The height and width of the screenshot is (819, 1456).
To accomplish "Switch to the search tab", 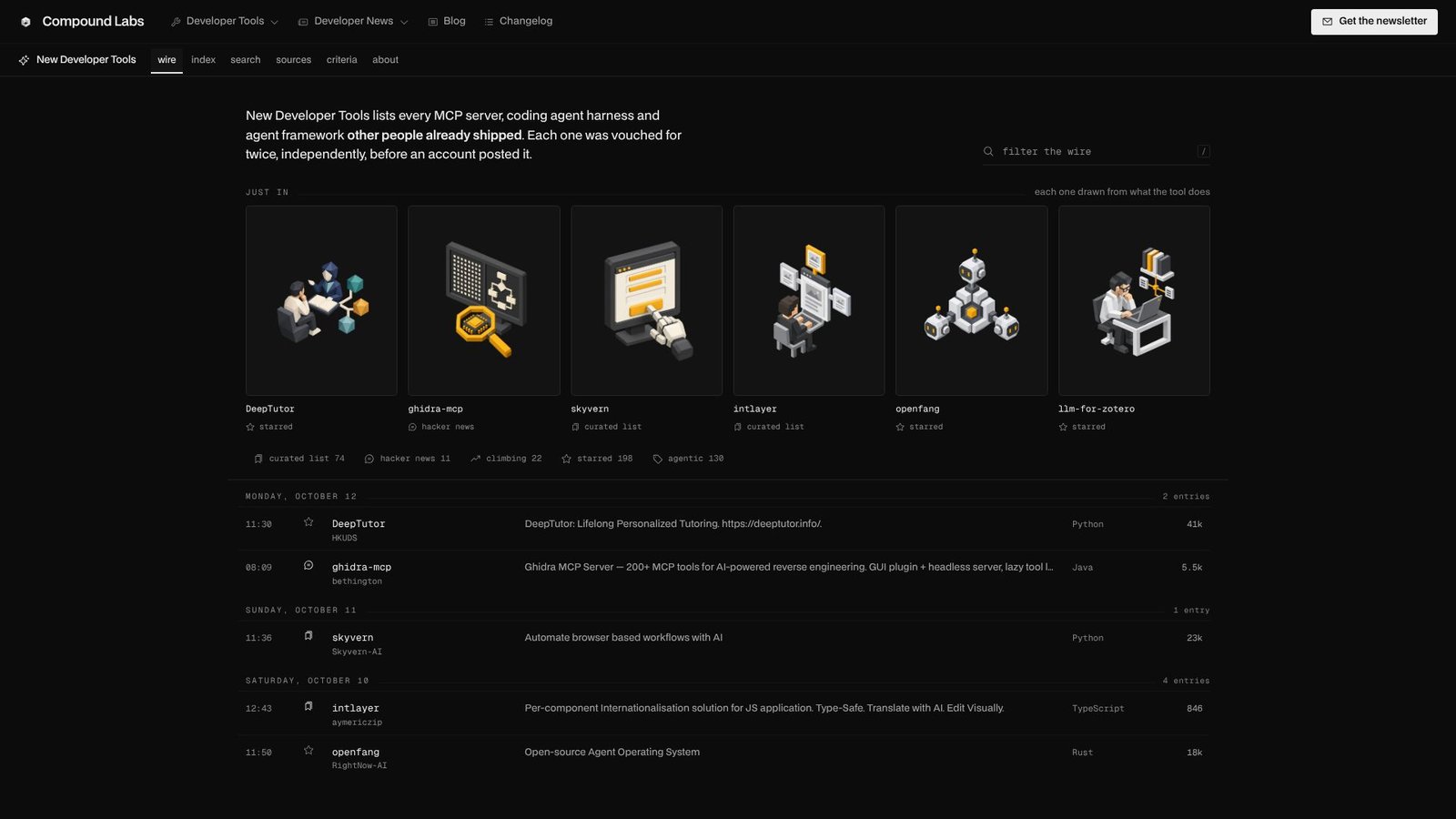I will (x=245, y=60).
